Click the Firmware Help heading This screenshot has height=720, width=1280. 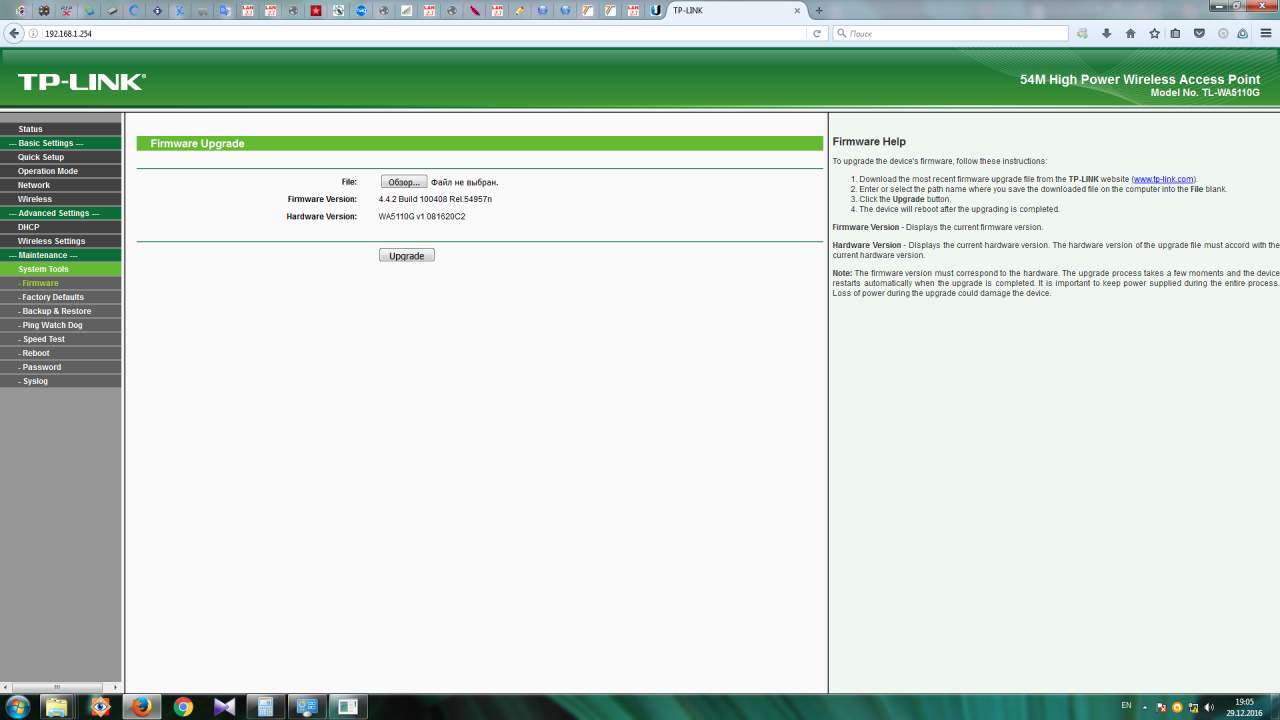point(869,142)
